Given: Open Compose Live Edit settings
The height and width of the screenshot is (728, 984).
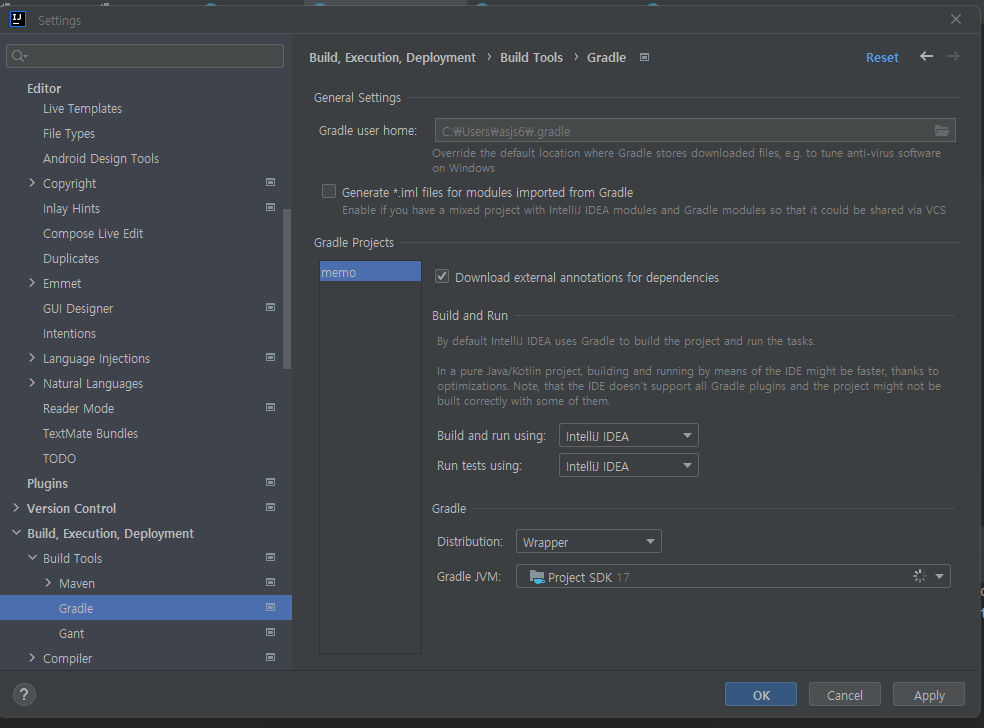Looking at the screenshot, I should [x=93, y=233].
